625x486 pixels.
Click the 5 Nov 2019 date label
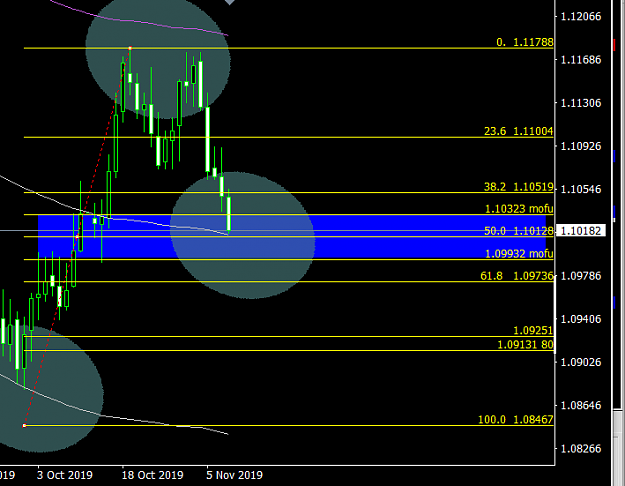point(234,475)
